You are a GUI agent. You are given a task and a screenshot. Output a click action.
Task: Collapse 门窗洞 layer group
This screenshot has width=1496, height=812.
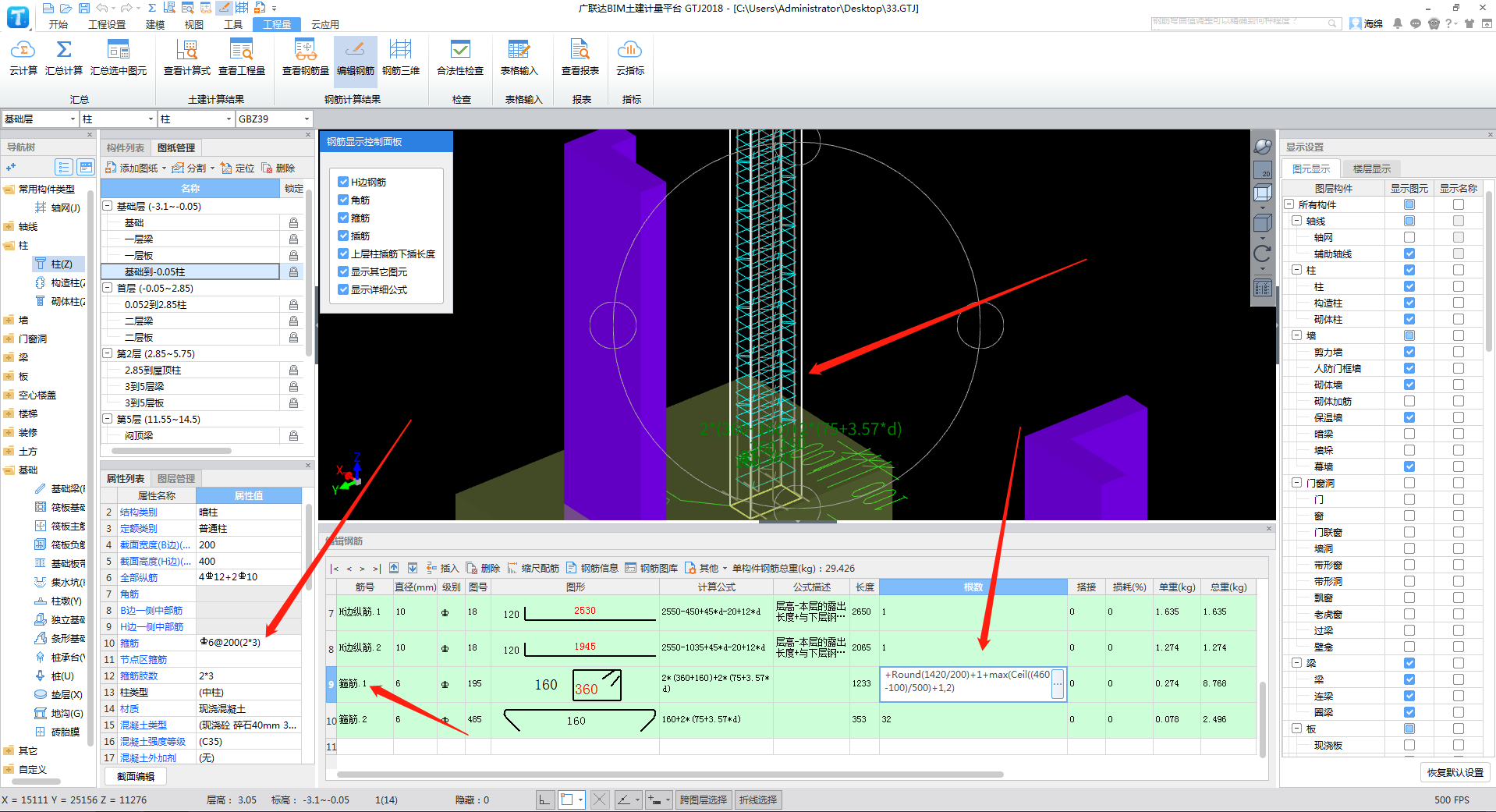tap(1297, 483)
